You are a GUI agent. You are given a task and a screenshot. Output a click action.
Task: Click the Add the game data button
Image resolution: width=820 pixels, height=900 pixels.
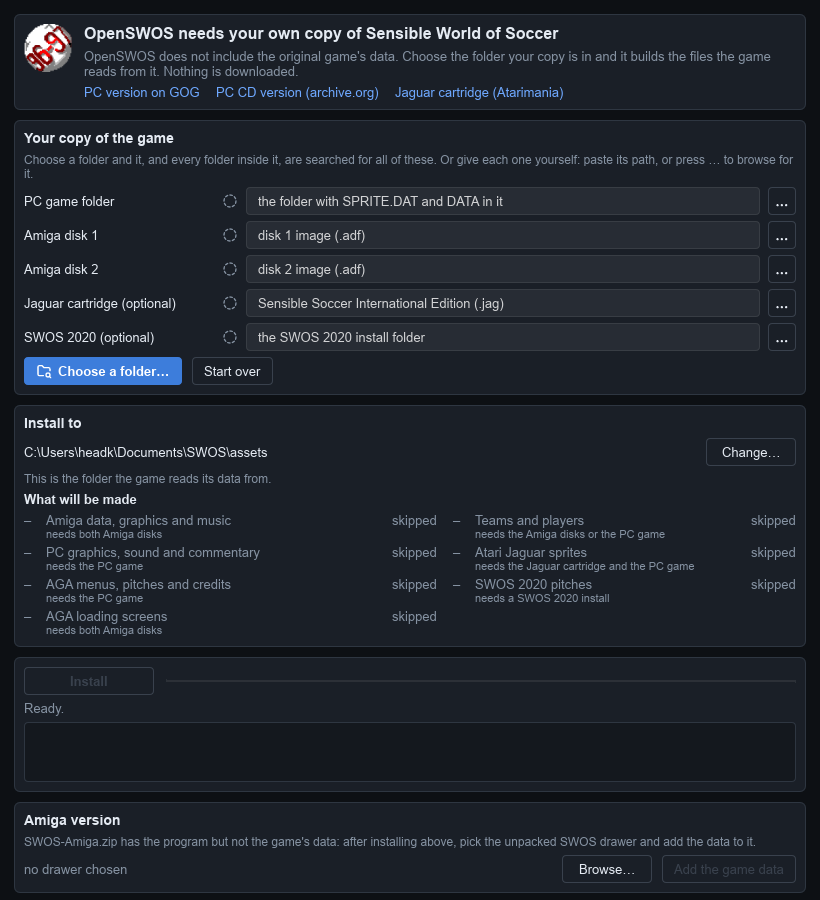coord(729,870)
